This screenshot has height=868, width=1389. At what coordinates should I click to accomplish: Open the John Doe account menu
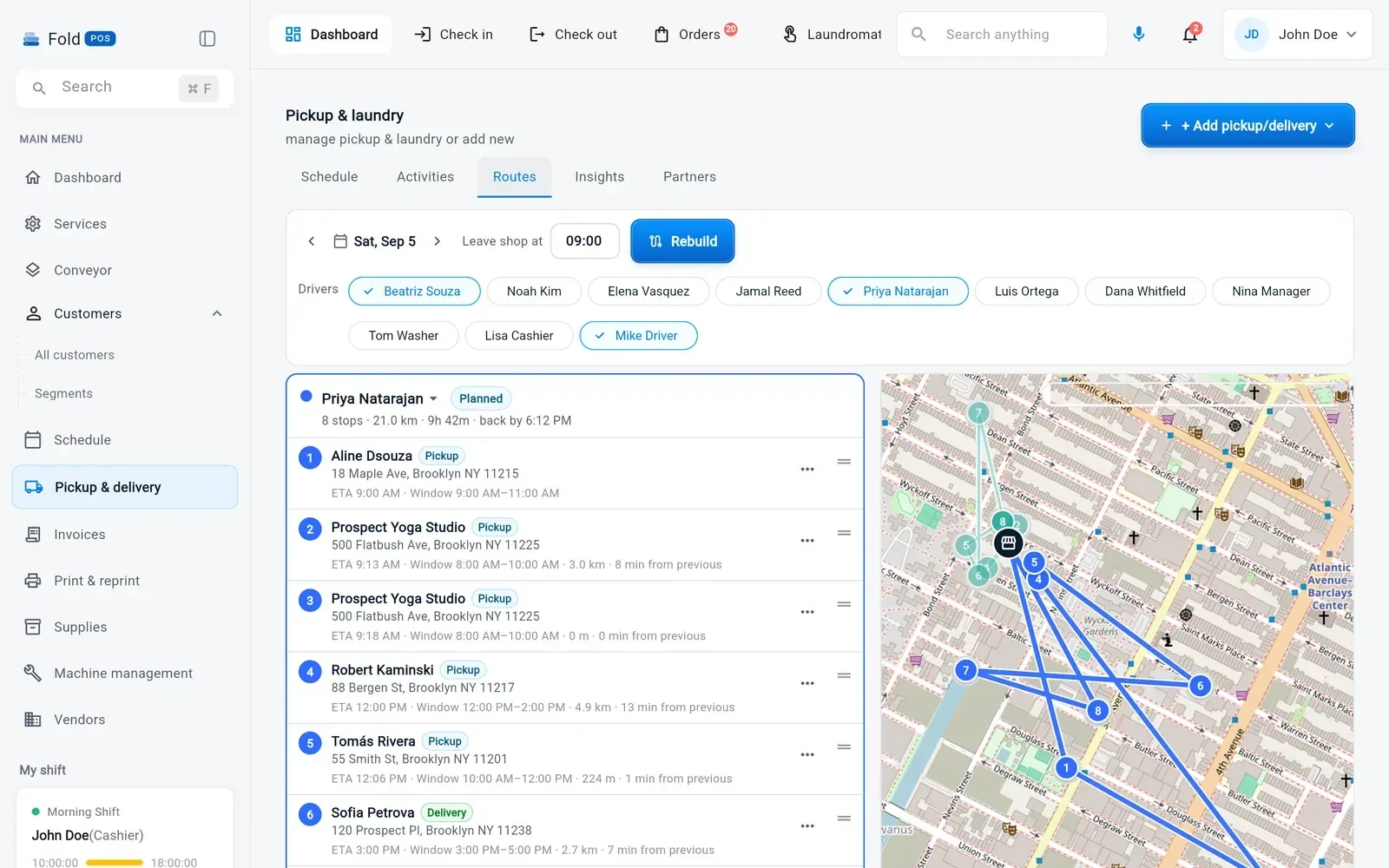tap(1297, 35)
